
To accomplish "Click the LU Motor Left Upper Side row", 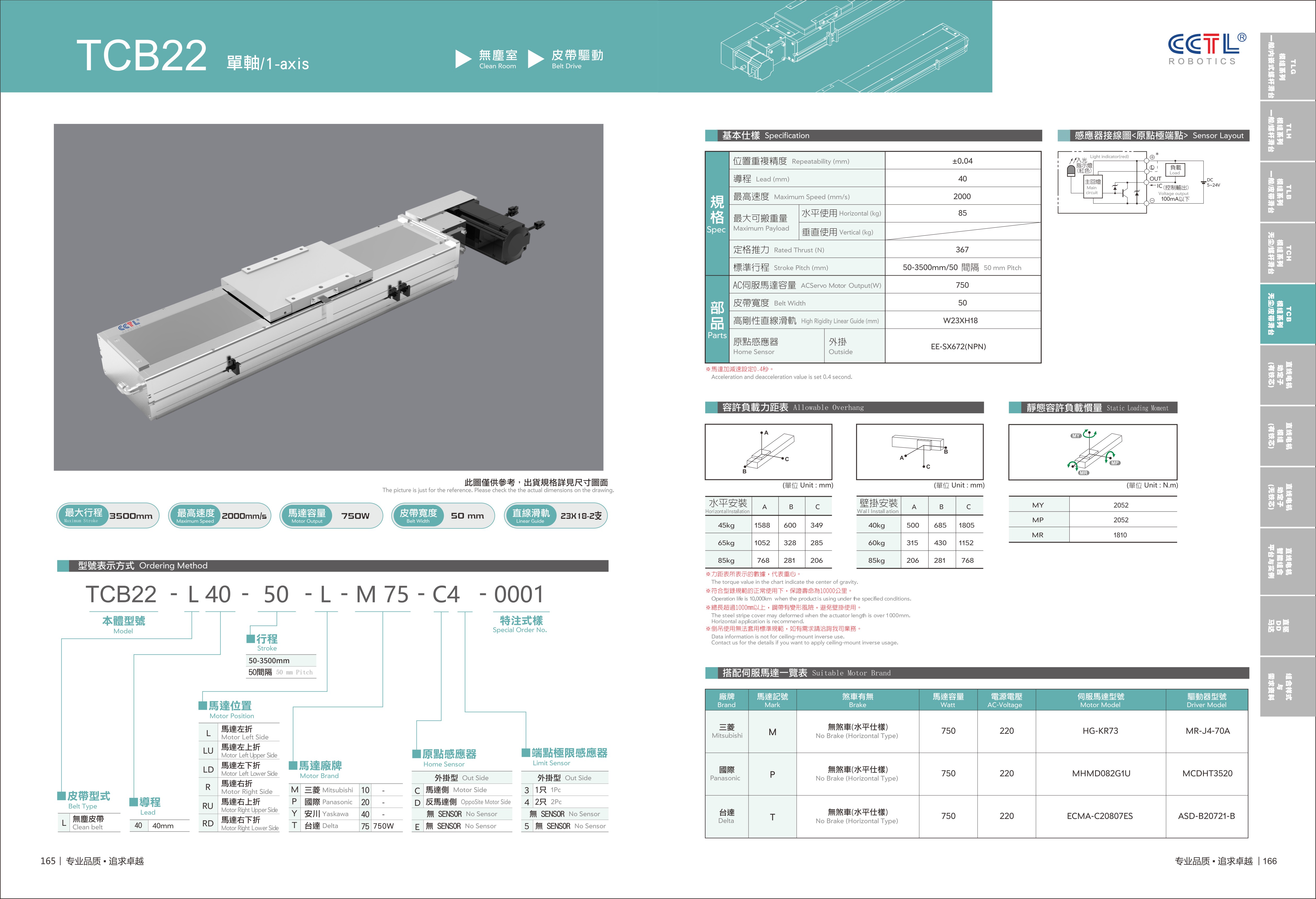I will pyautogui.click(x=240, y=751).
